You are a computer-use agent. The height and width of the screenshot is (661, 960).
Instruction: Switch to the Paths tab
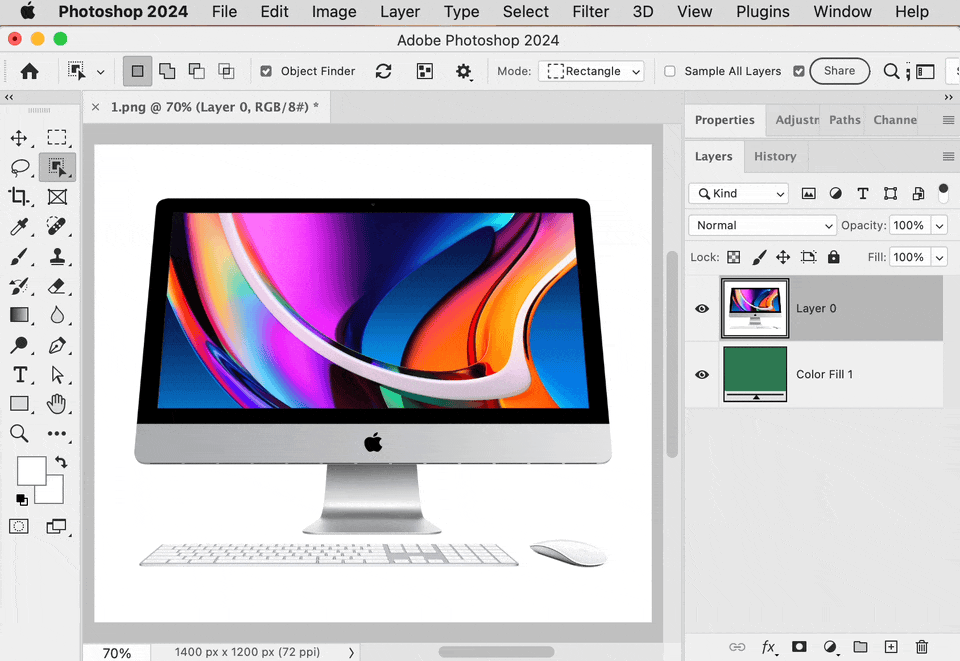point(845,120)
